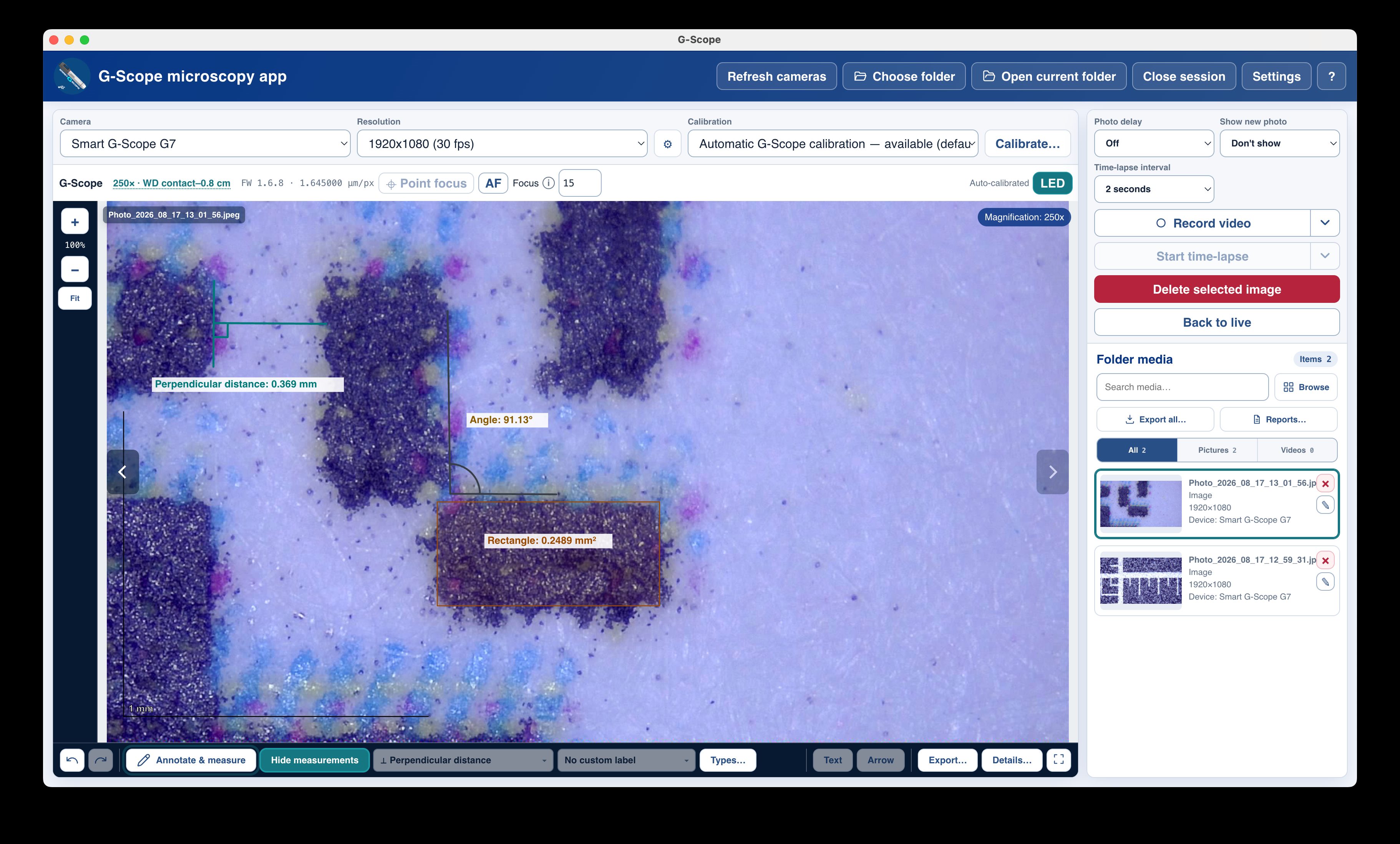
Task: Select the Pictures tab
Action: point(1217,450)
